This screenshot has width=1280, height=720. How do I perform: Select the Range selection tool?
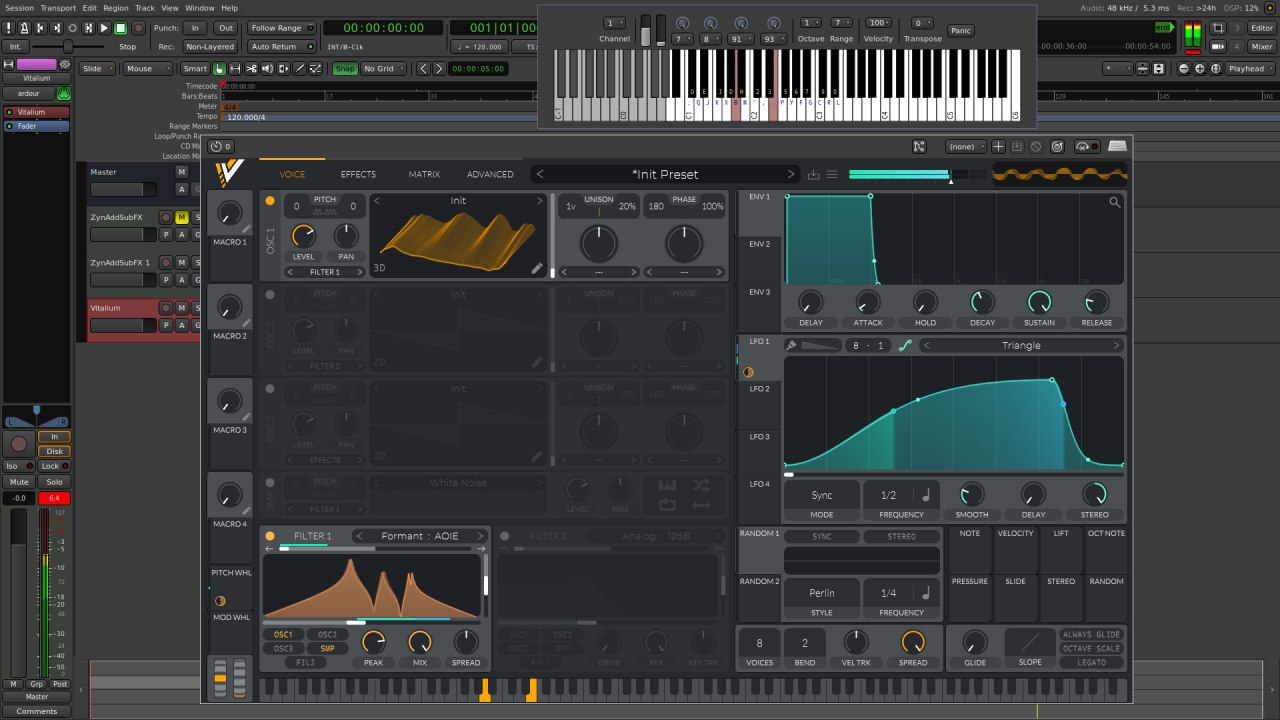click(x=235, y=69)
